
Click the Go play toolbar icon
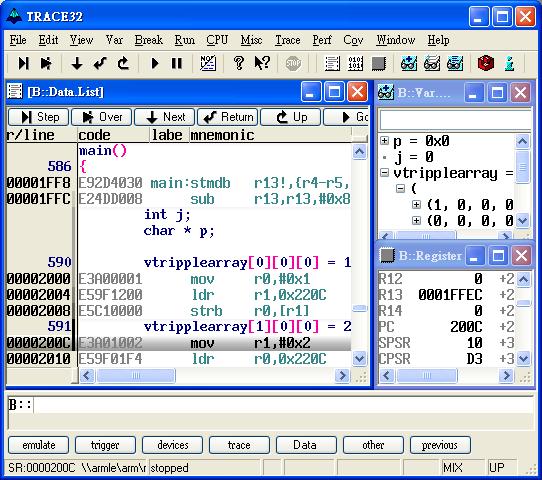155,63
